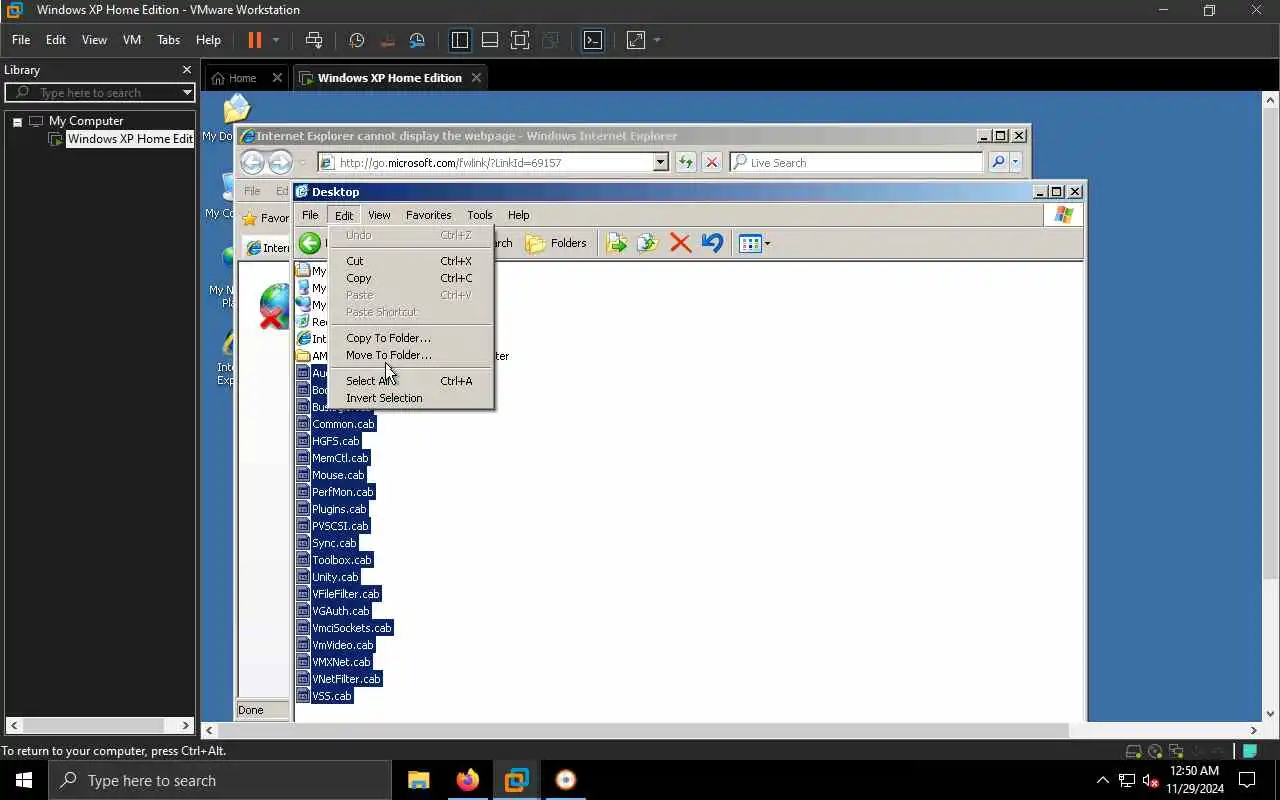1280x800 pixels.
Task: Toggle the Folders pane button
Action: pos(557,243)
